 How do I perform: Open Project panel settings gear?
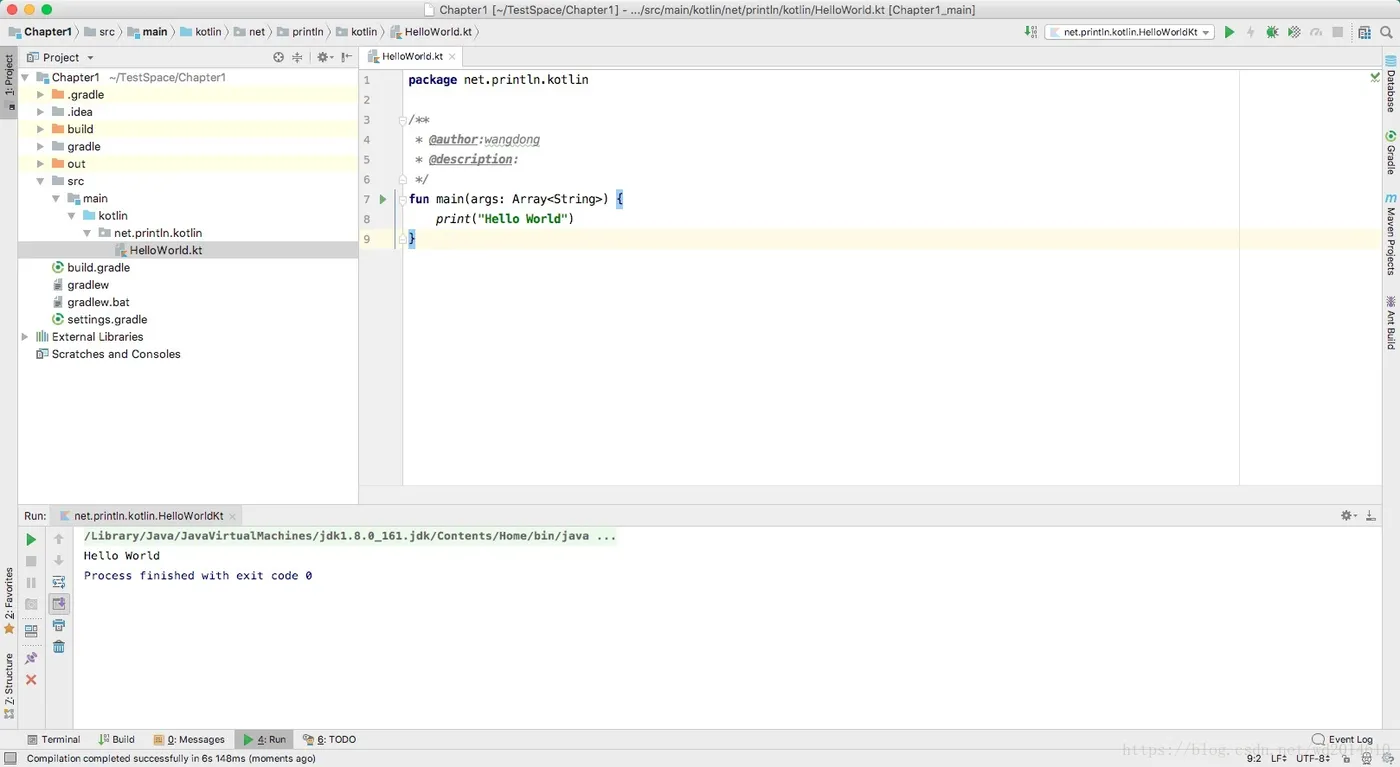pyautogui.click(x=324, y=57)
